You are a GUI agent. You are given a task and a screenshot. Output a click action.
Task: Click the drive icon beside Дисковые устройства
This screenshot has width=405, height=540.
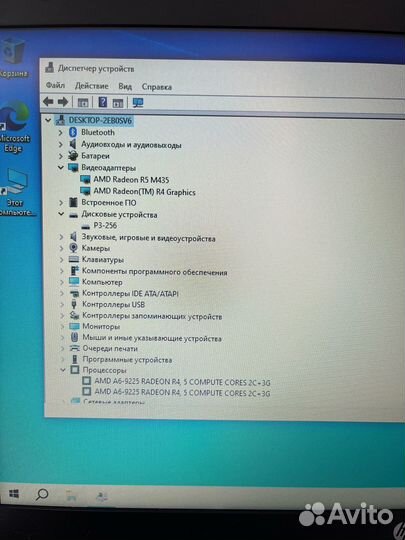pos(73,215)
